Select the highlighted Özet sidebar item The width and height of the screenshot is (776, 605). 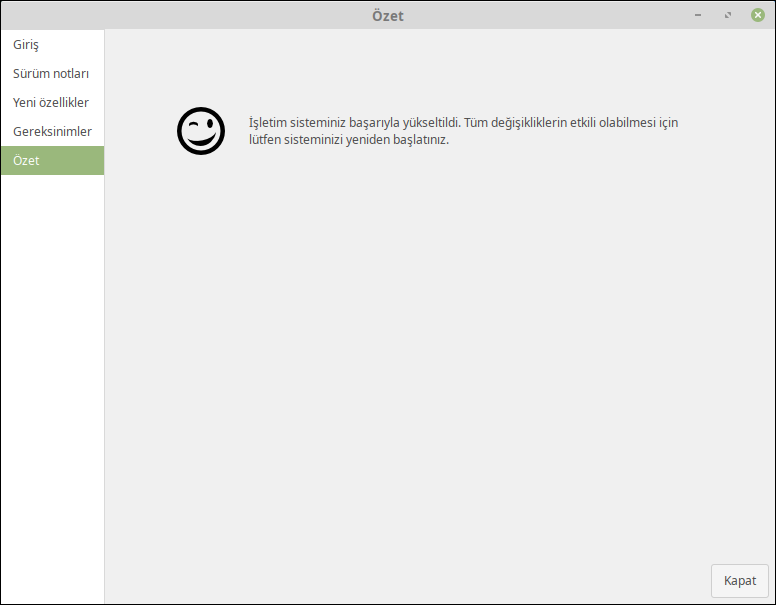52,160
